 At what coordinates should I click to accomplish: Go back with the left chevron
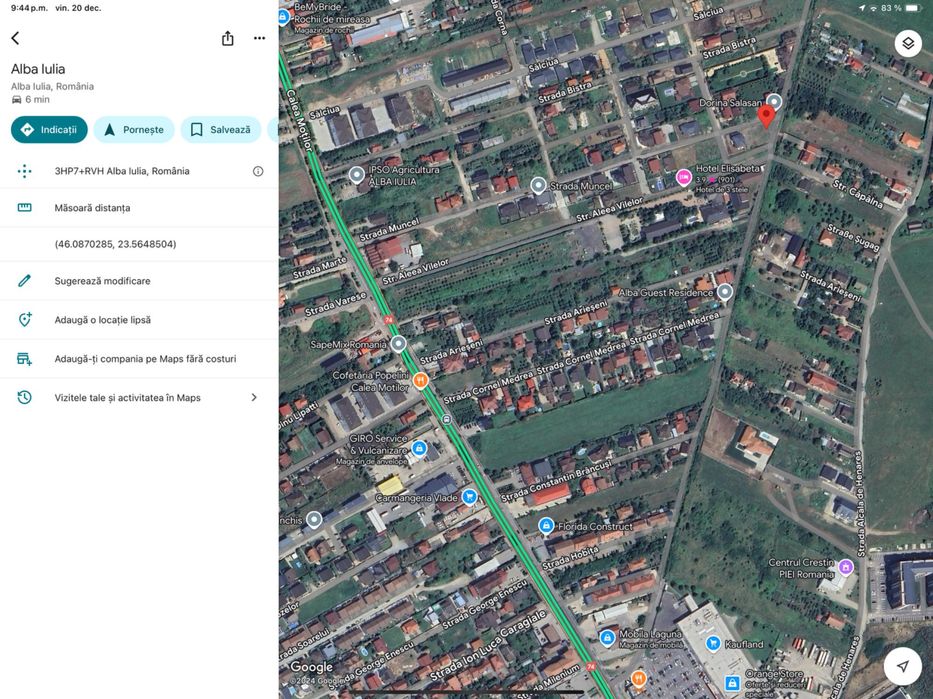[15, 39]
